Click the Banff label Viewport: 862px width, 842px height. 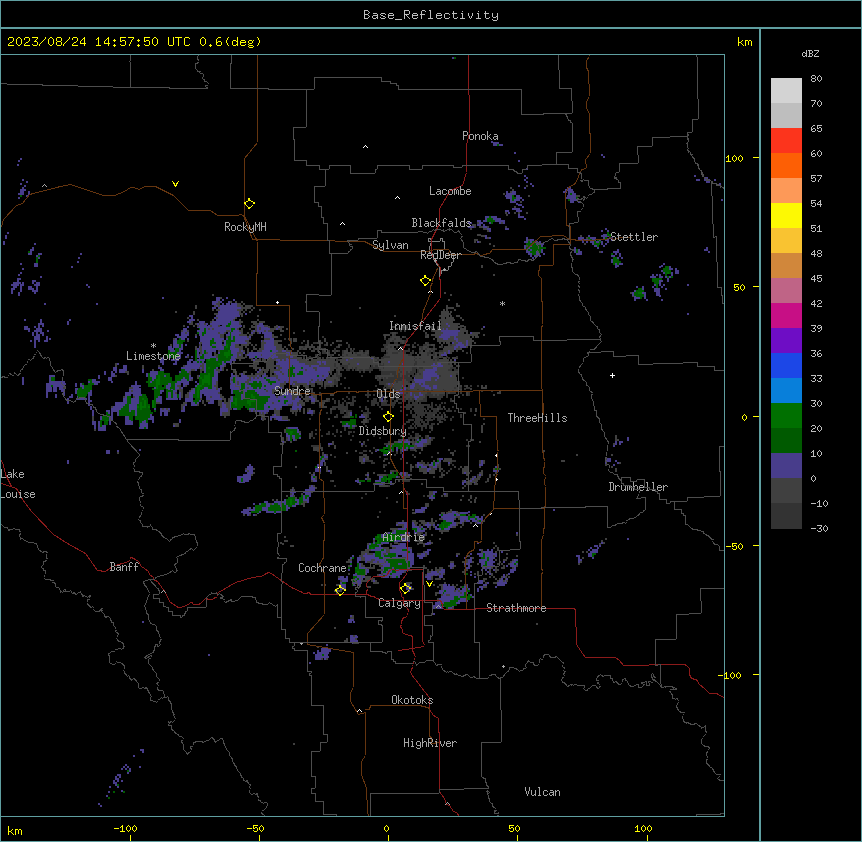pyautogui.click(x=124, y=567)
